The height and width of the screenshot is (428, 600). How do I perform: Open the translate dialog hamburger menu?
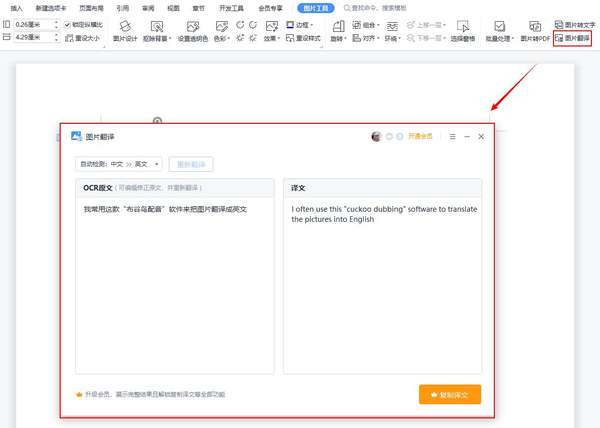(x=452, y=136)
